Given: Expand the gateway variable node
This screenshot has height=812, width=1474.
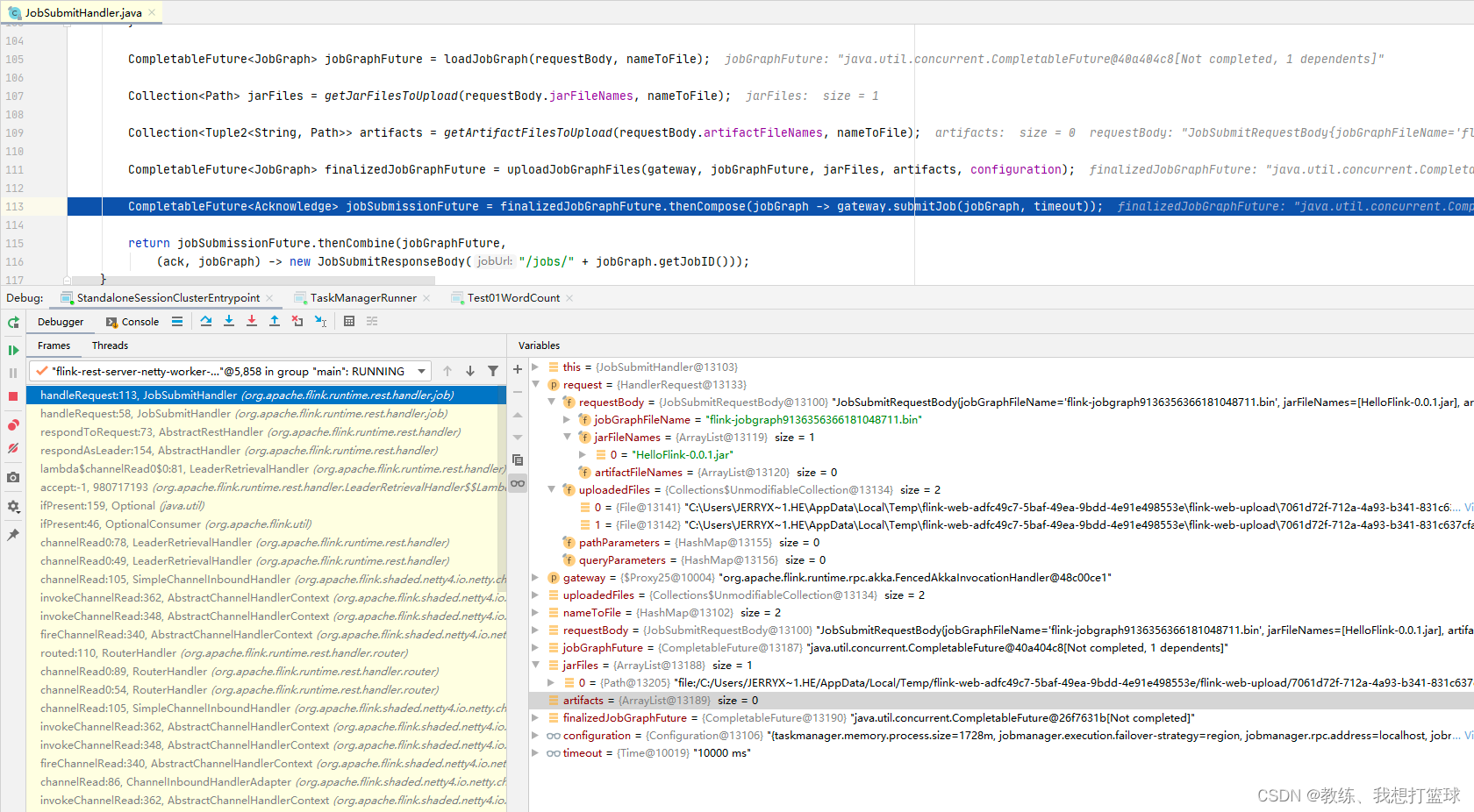Looking at the screenshot, I should pos(535,578).
